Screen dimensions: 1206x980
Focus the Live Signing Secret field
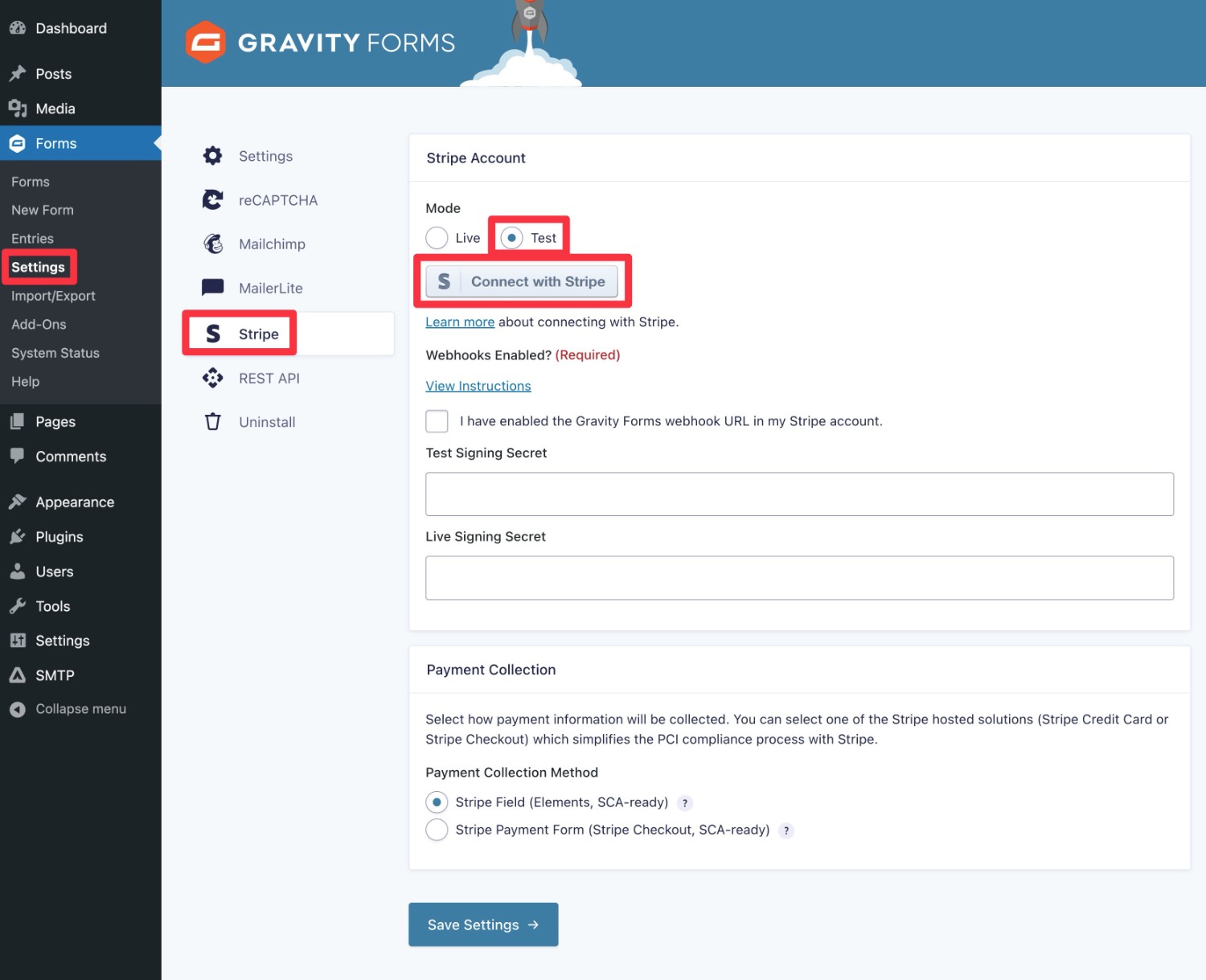pos(799,578)
